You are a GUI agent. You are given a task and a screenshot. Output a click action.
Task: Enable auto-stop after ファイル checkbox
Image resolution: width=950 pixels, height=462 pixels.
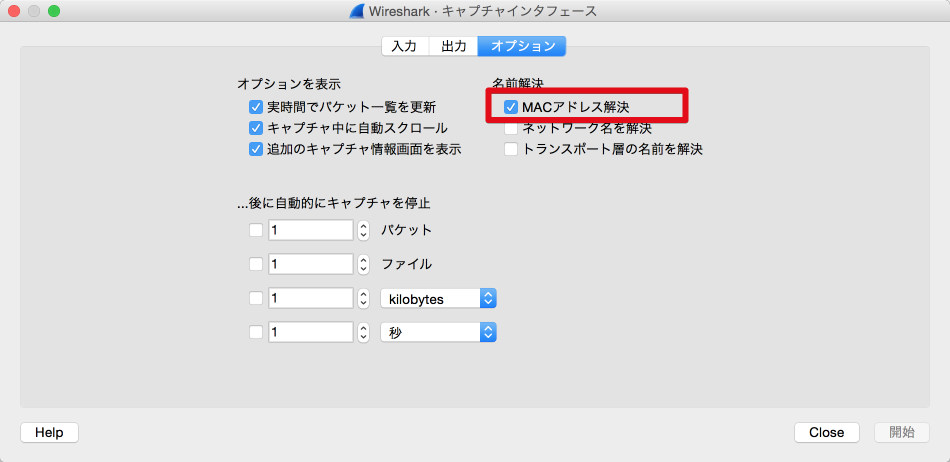tap(256, 264)
